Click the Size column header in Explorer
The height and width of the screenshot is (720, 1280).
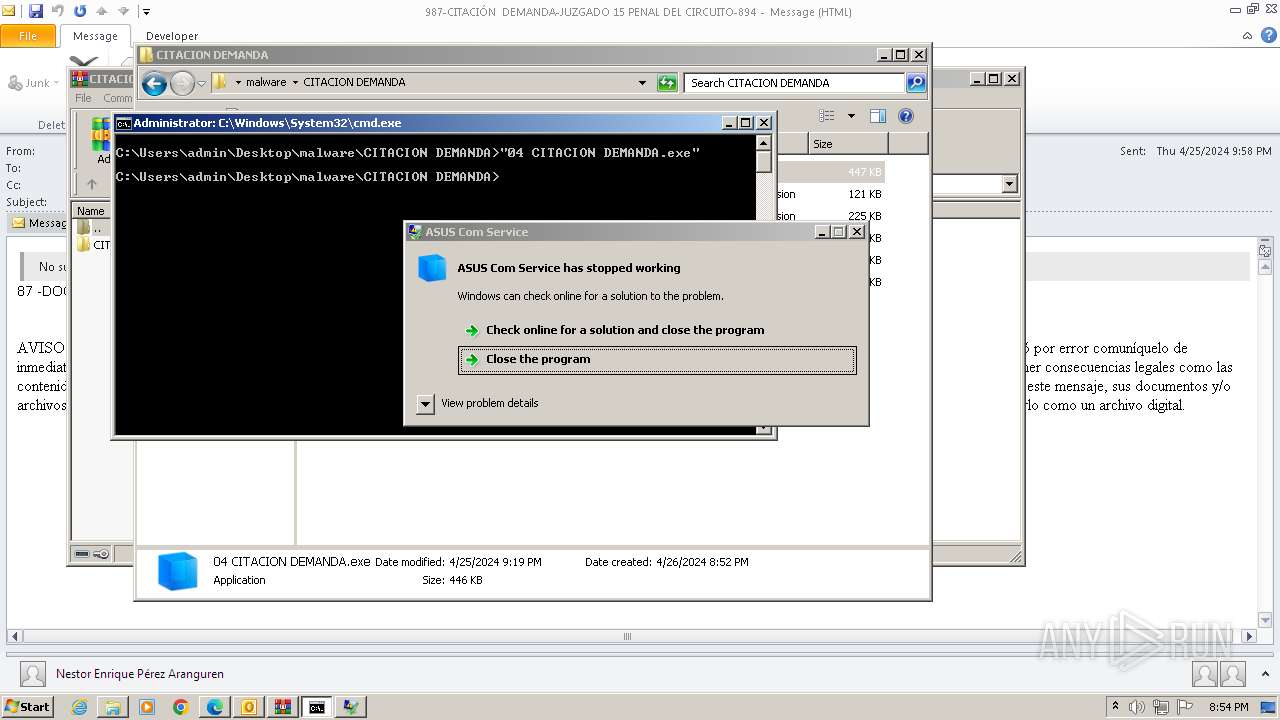click(x=848, y=144)
